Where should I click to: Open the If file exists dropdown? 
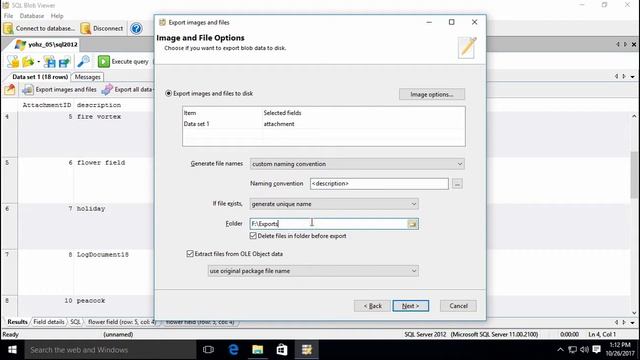[x=334, y=204]
